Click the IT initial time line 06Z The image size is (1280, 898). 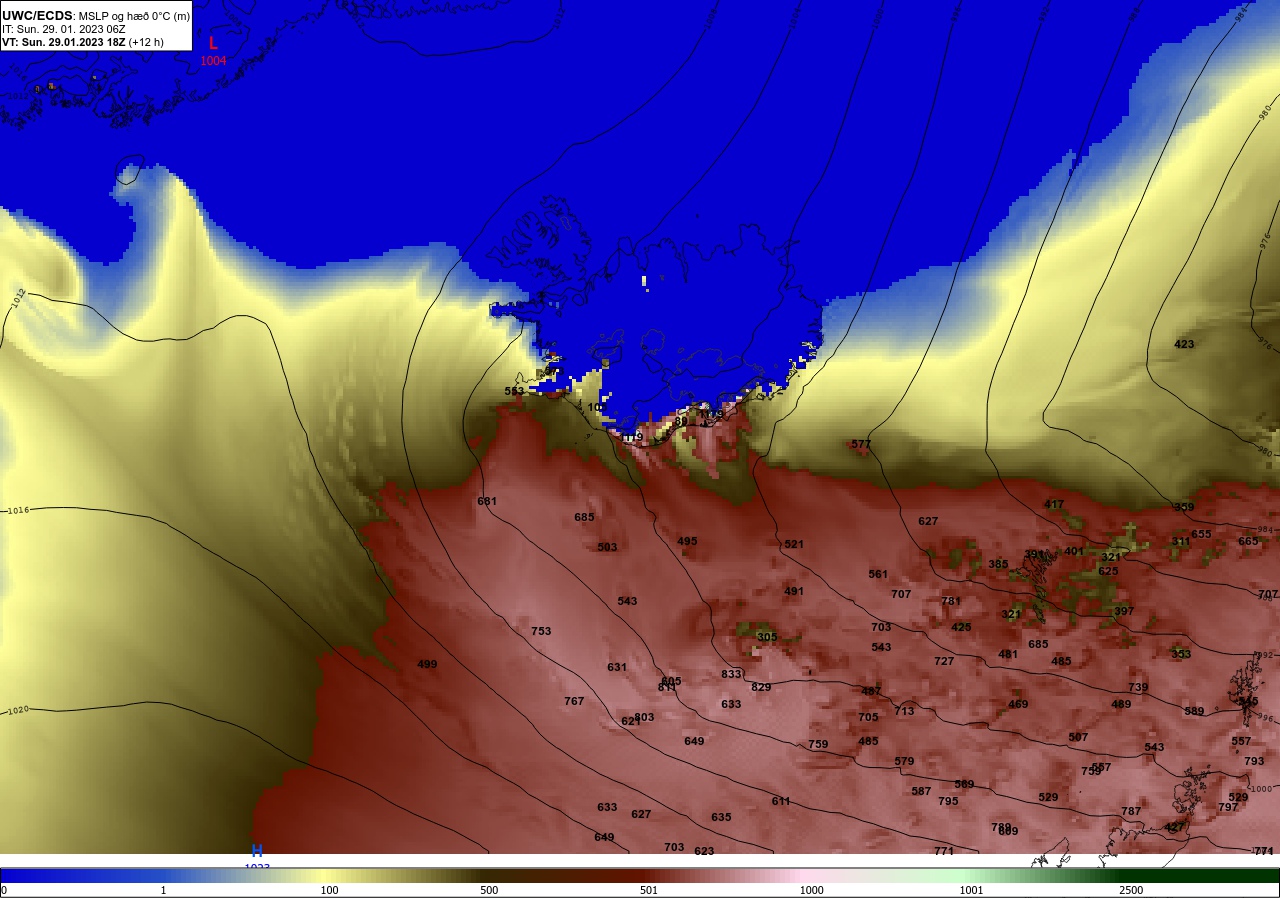click(64, 29)
